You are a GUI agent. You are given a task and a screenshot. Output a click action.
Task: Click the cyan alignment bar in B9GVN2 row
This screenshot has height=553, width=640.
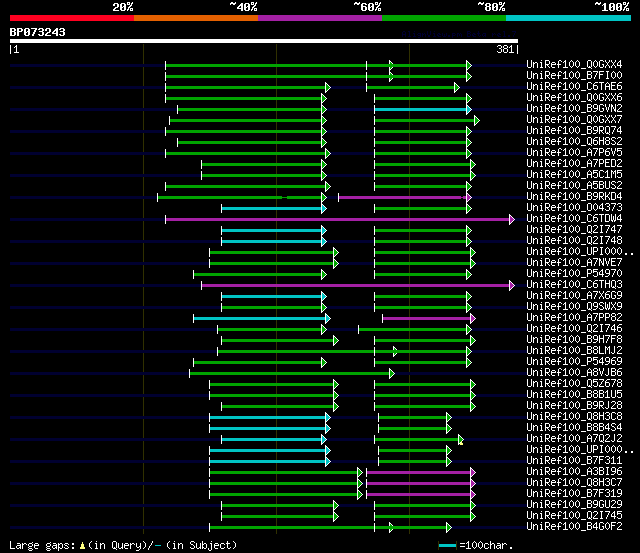point(423,109)
